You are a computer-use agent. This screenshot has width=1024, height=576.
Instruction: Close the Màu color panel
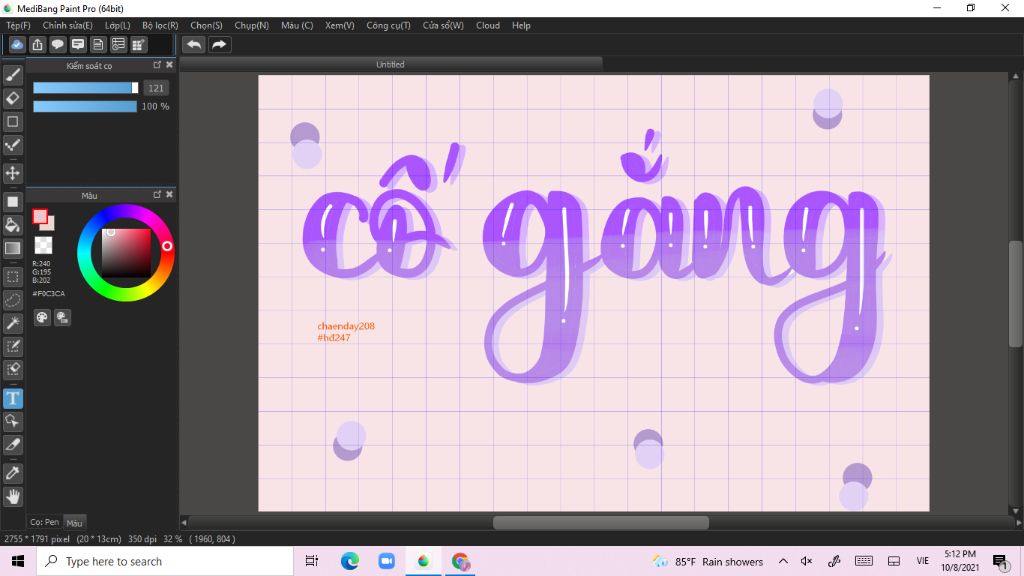click(x=169, y=195)
